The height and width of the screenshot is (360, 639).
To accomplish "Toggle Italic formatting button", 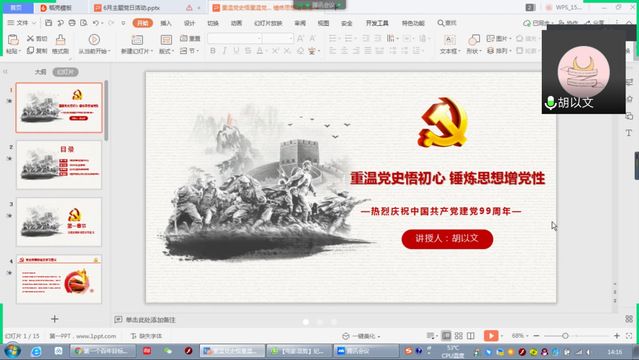I will point(225,51).
